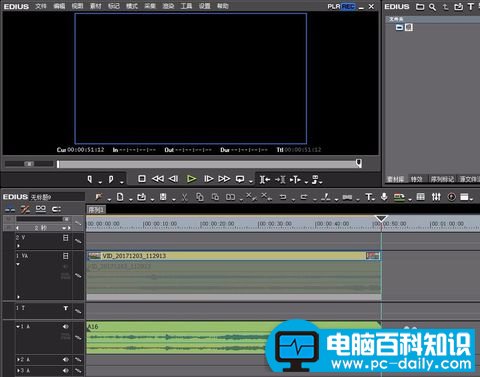The width and height of the screenshot is (480, 377).
Task: Switch to the 素材库 (Bin) tab
Action: [395, 179]
